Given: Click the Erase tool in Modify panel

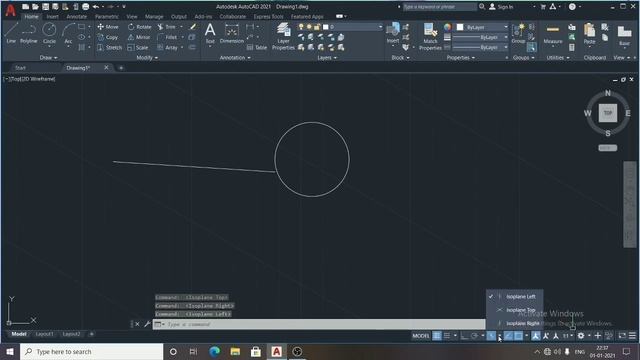Looking at the screenshot, I should point(192,27).
